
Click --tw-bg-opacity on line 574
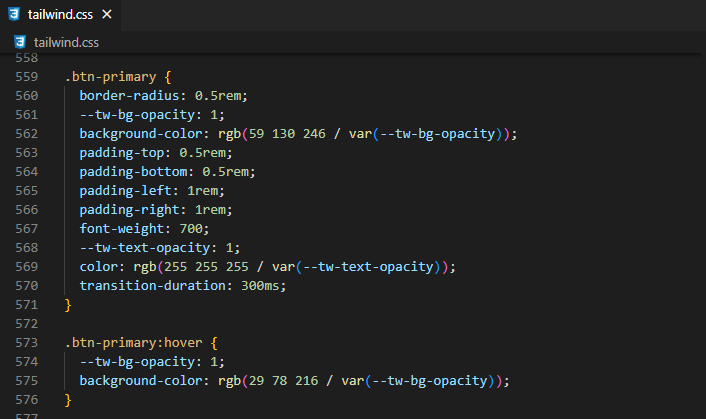137,362
